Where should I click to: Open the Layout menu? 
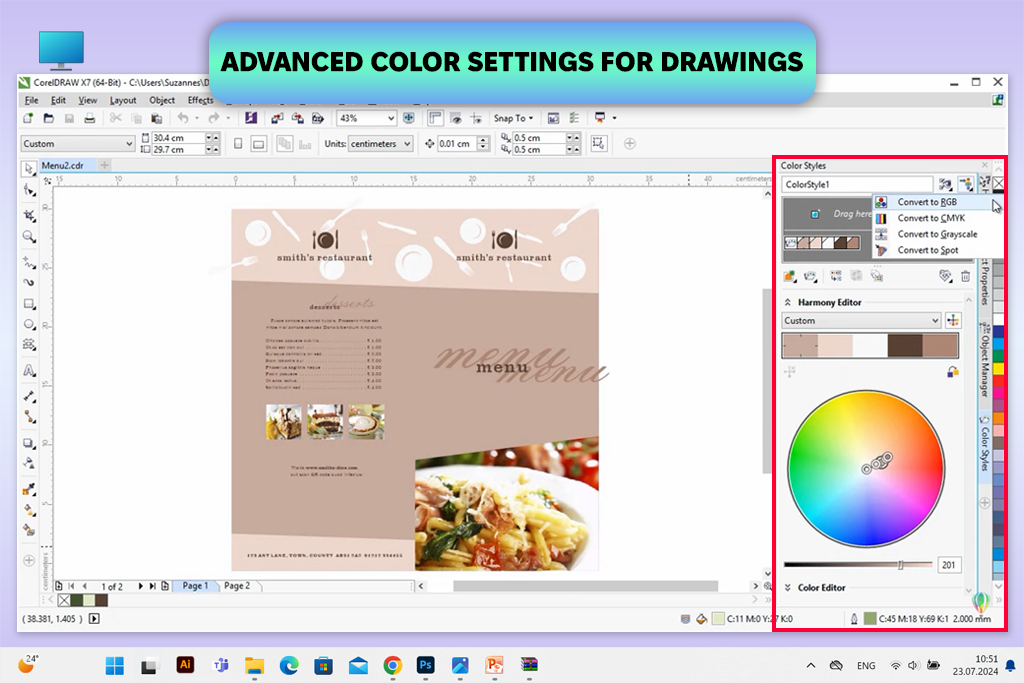point(123,100)
